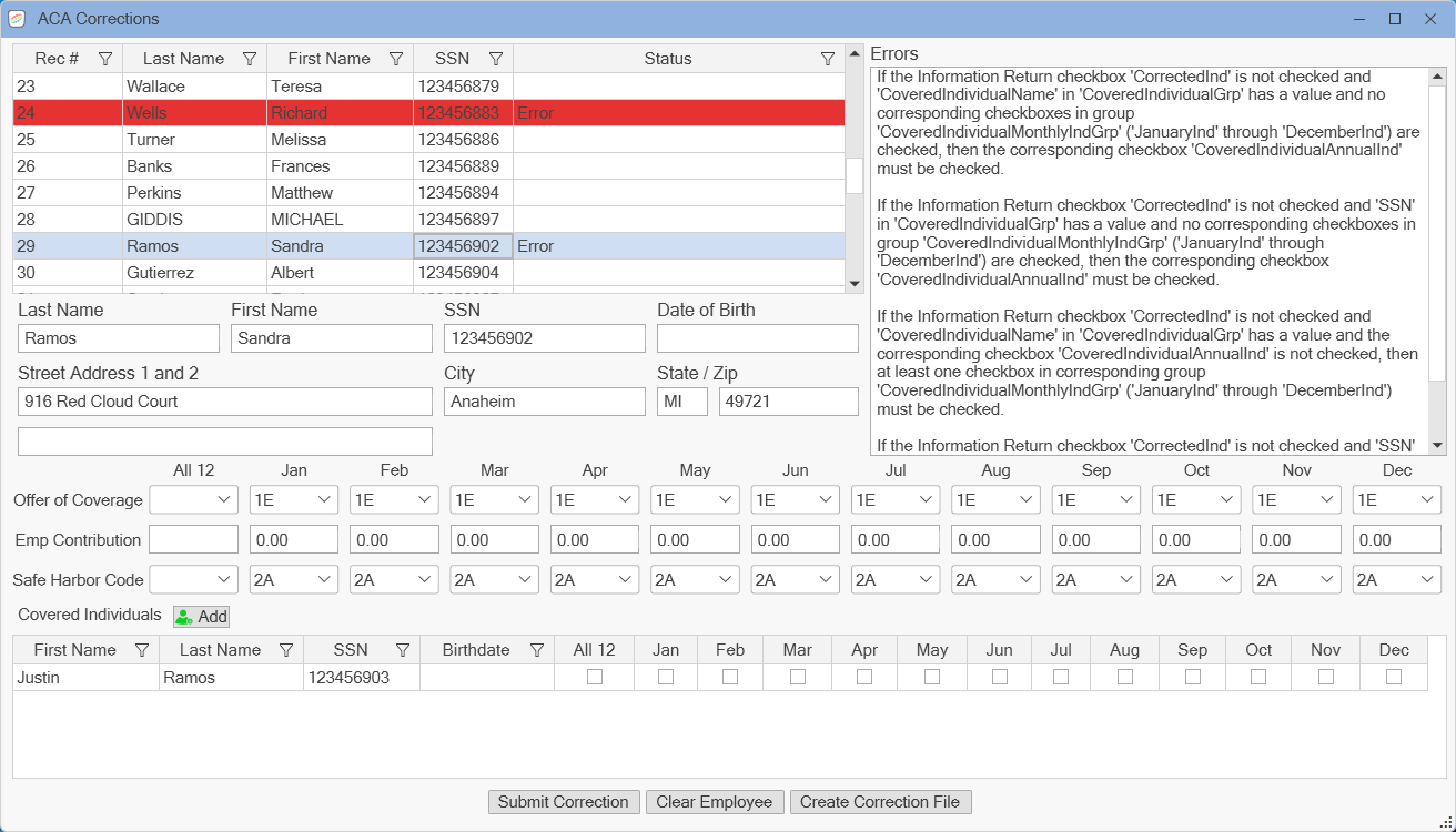Click Submit Correction
1456x832 pixels.
pos(564,801)
